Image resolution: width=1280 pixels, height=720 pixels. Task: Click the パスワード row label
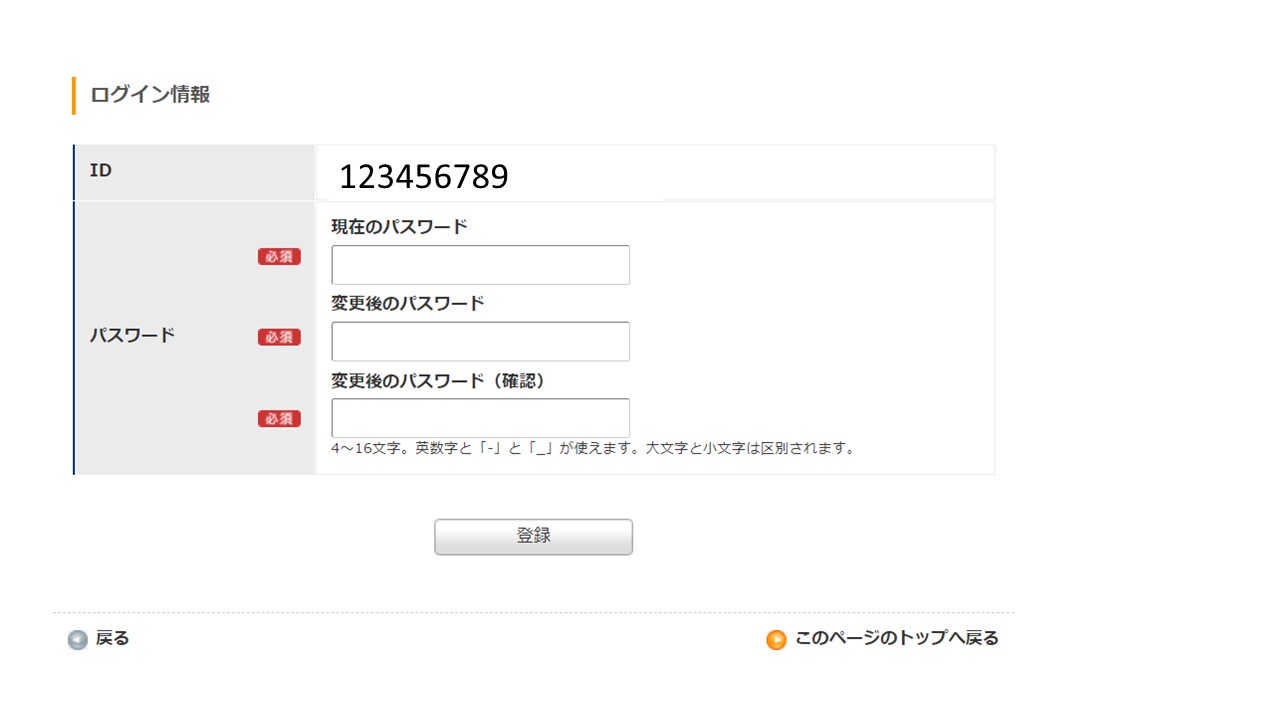click(132, 335)
